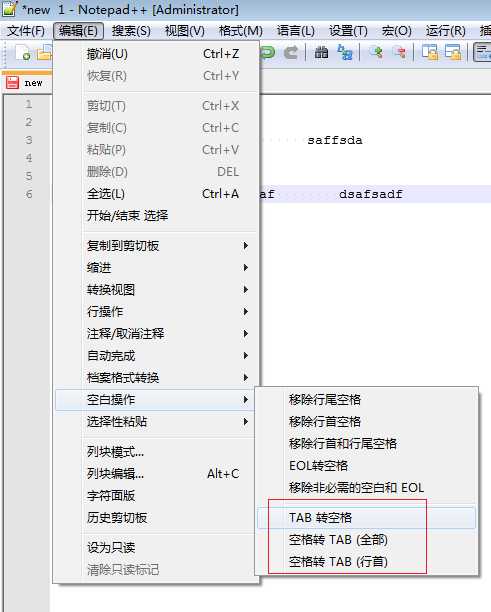Click the synchronize vertical scrolling icon
The image size is (491, 612).
[x=430, y=52]
